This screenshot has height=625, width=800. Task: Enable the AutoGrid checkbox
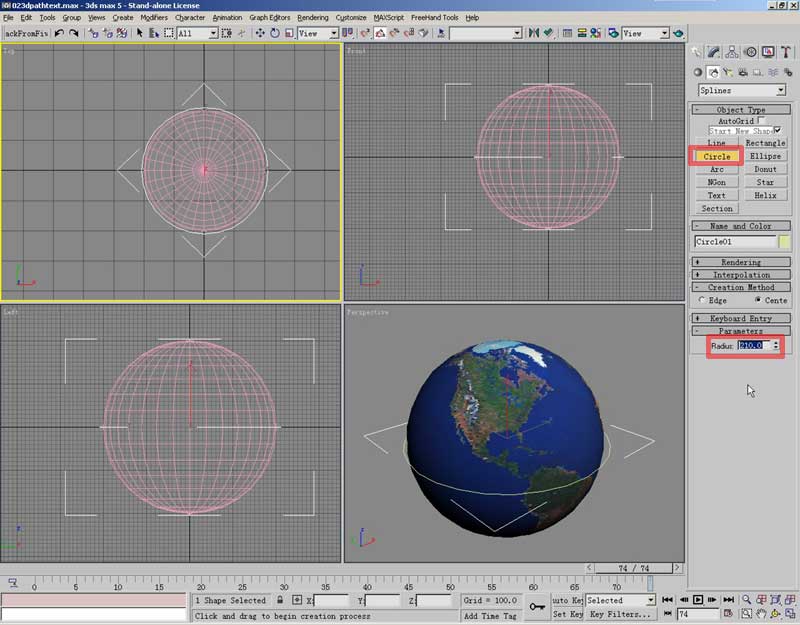click(762, 120)
